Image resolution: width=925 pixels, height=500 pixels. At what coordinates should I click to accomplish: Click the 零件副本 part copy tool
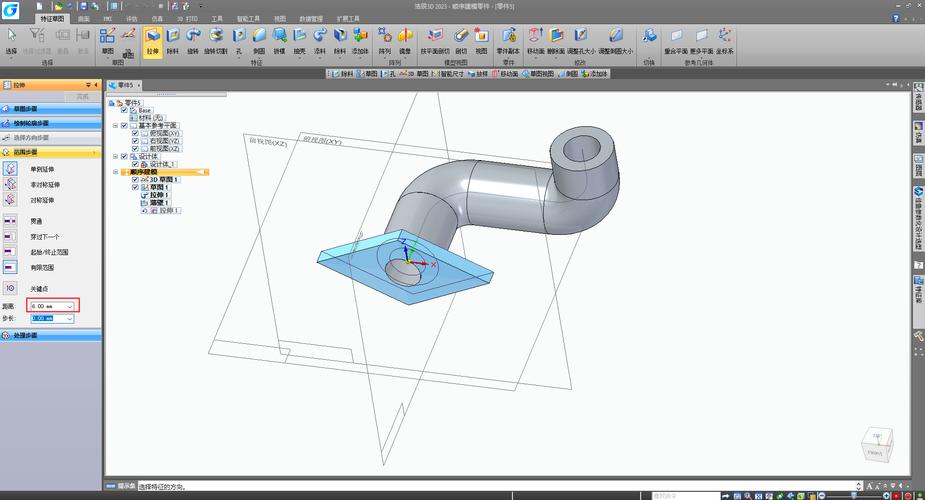(x=509, y=41)
